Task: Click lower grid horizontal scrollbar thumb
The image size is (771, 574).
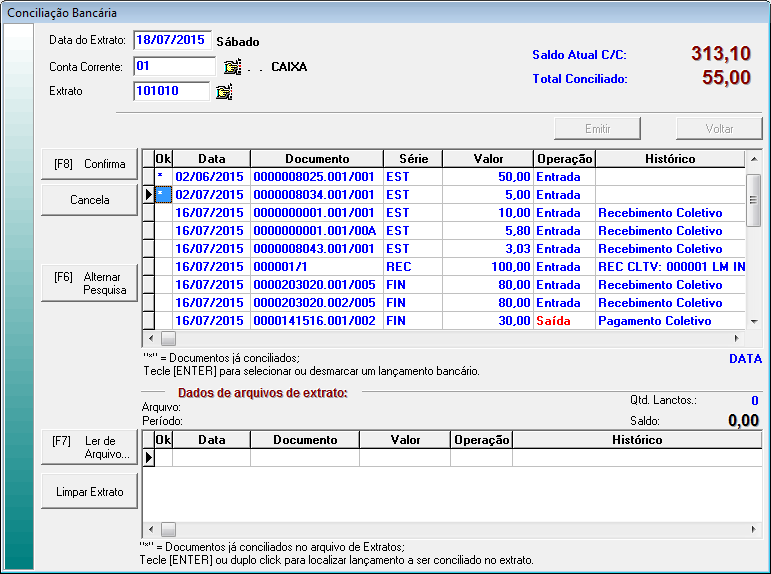Action: pos(168,529)
